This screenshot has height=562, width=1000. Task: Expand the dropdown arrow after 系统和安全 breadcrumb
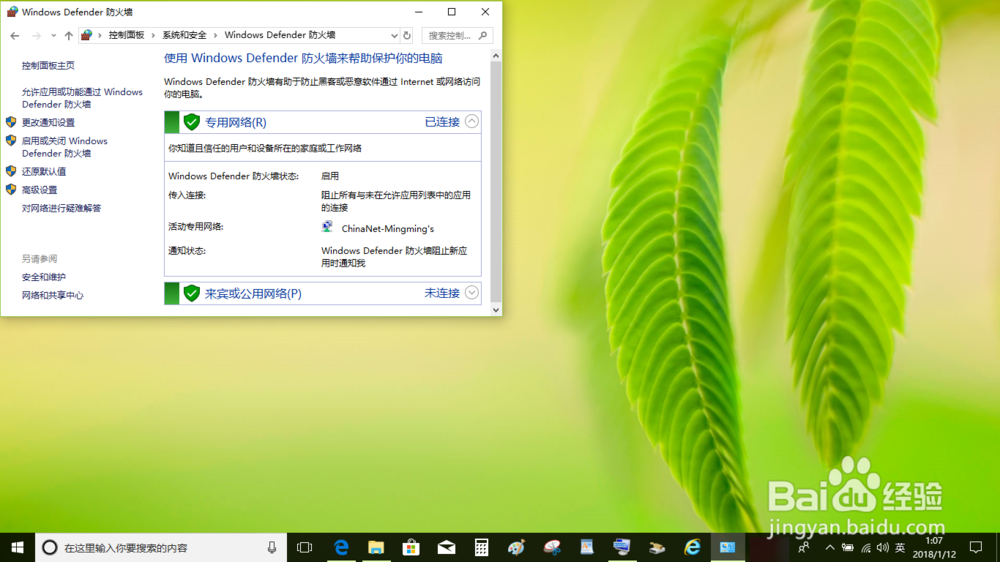215,35
